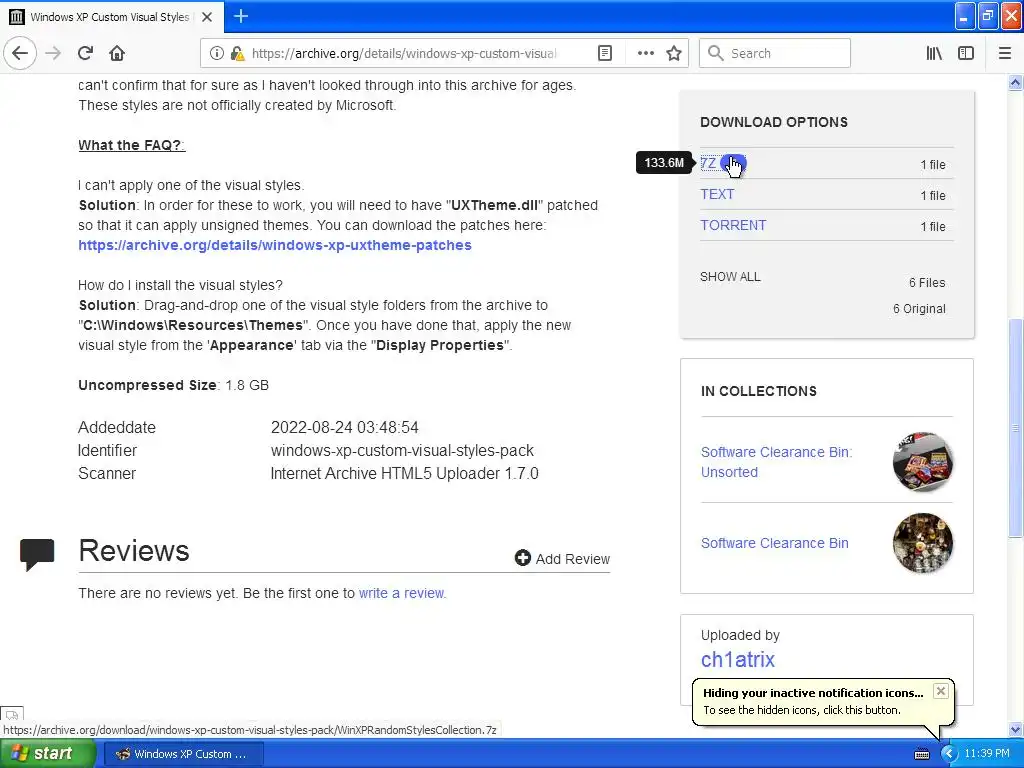Click the Reviews speech bubble icon
This screenshot has height=768, width=1024.
click(37, 554)
